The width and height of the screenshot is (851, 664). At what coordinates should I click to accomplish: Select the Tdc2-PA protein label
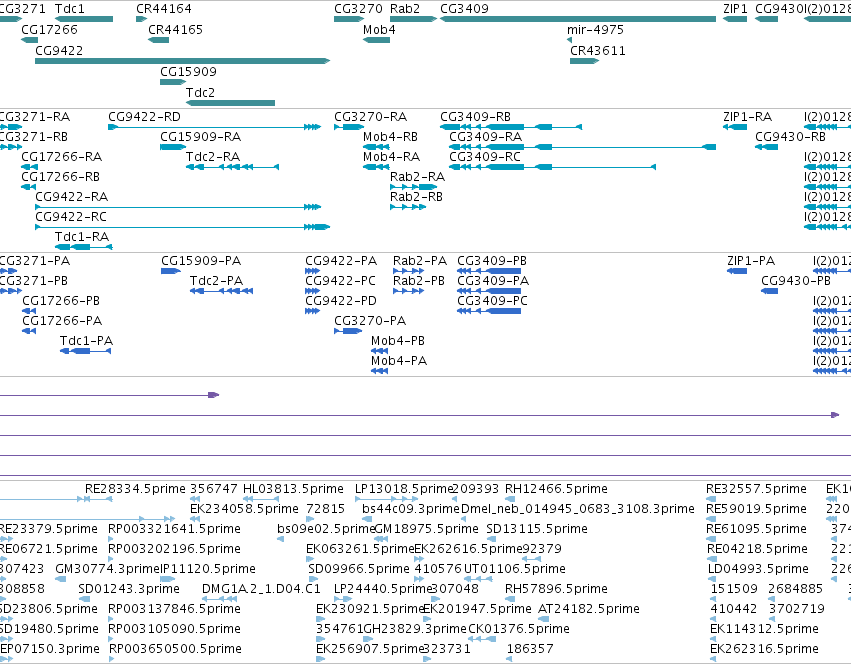(216, 281)
